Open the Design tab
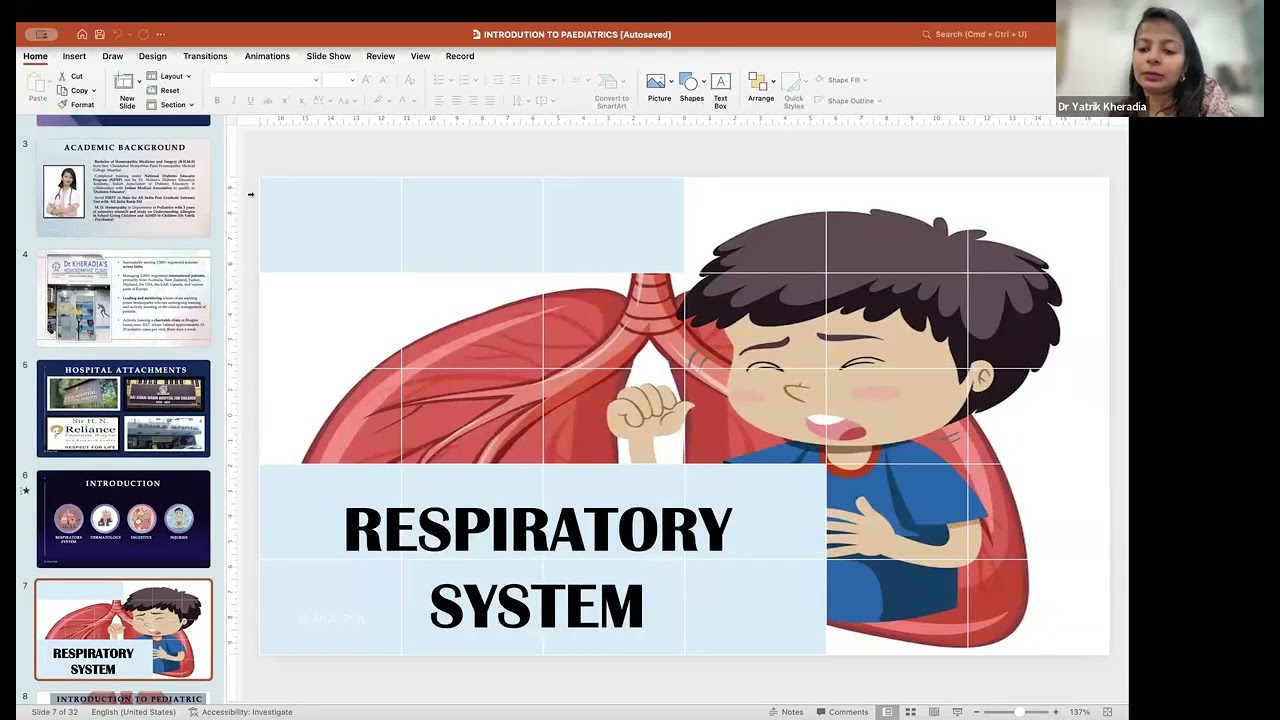1280x720 pixels. [152, 56]
